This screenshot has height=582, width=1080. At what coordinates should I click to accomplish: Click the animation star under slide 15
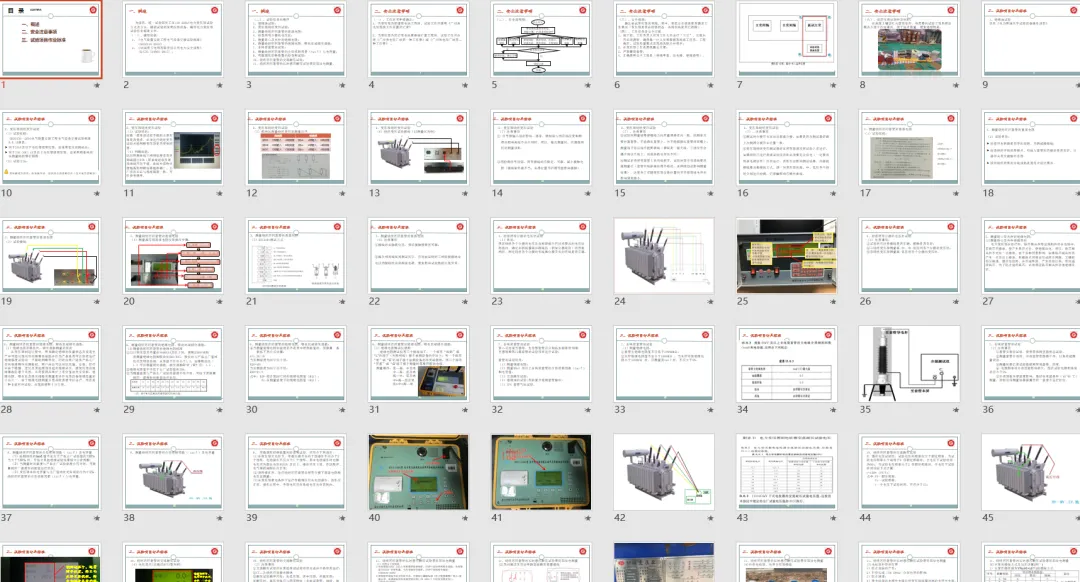coord(710,194)
